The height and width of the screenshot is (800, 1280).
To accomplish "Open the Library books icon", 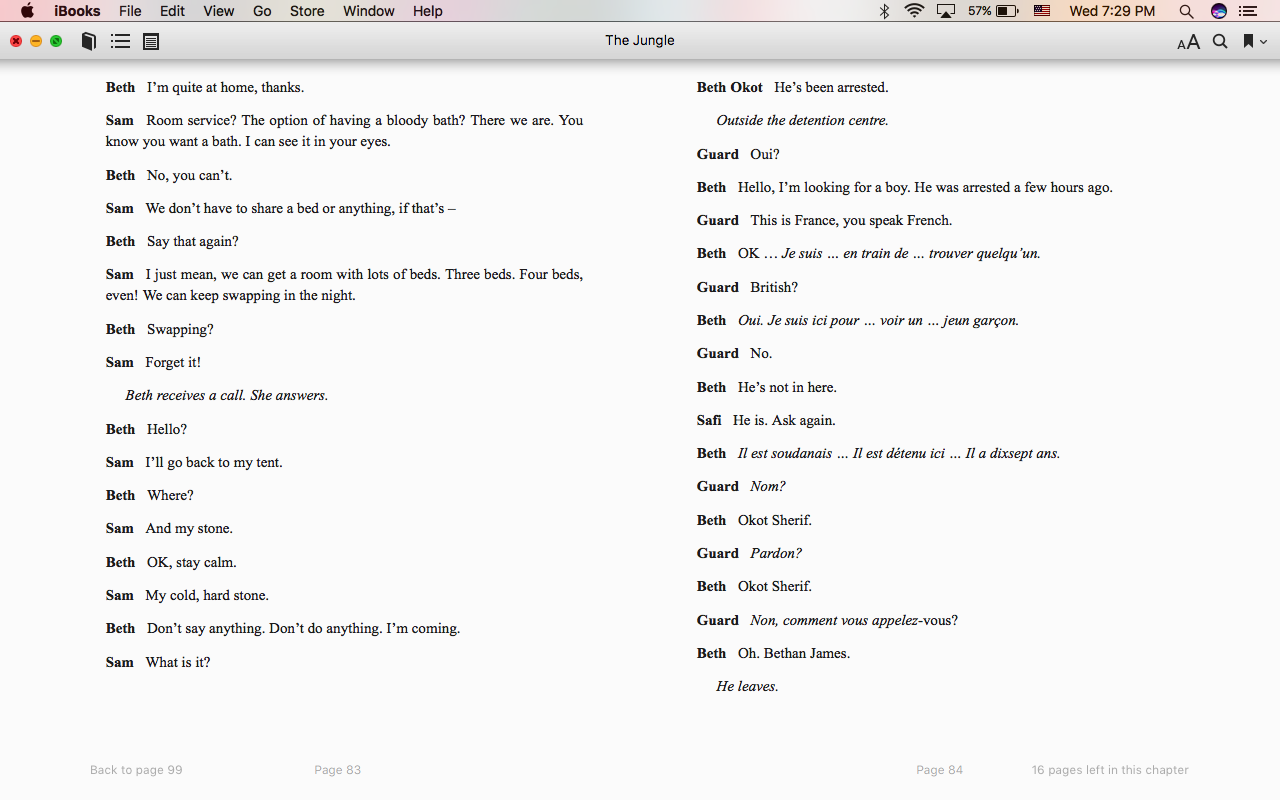I will (x=89, y=41).
